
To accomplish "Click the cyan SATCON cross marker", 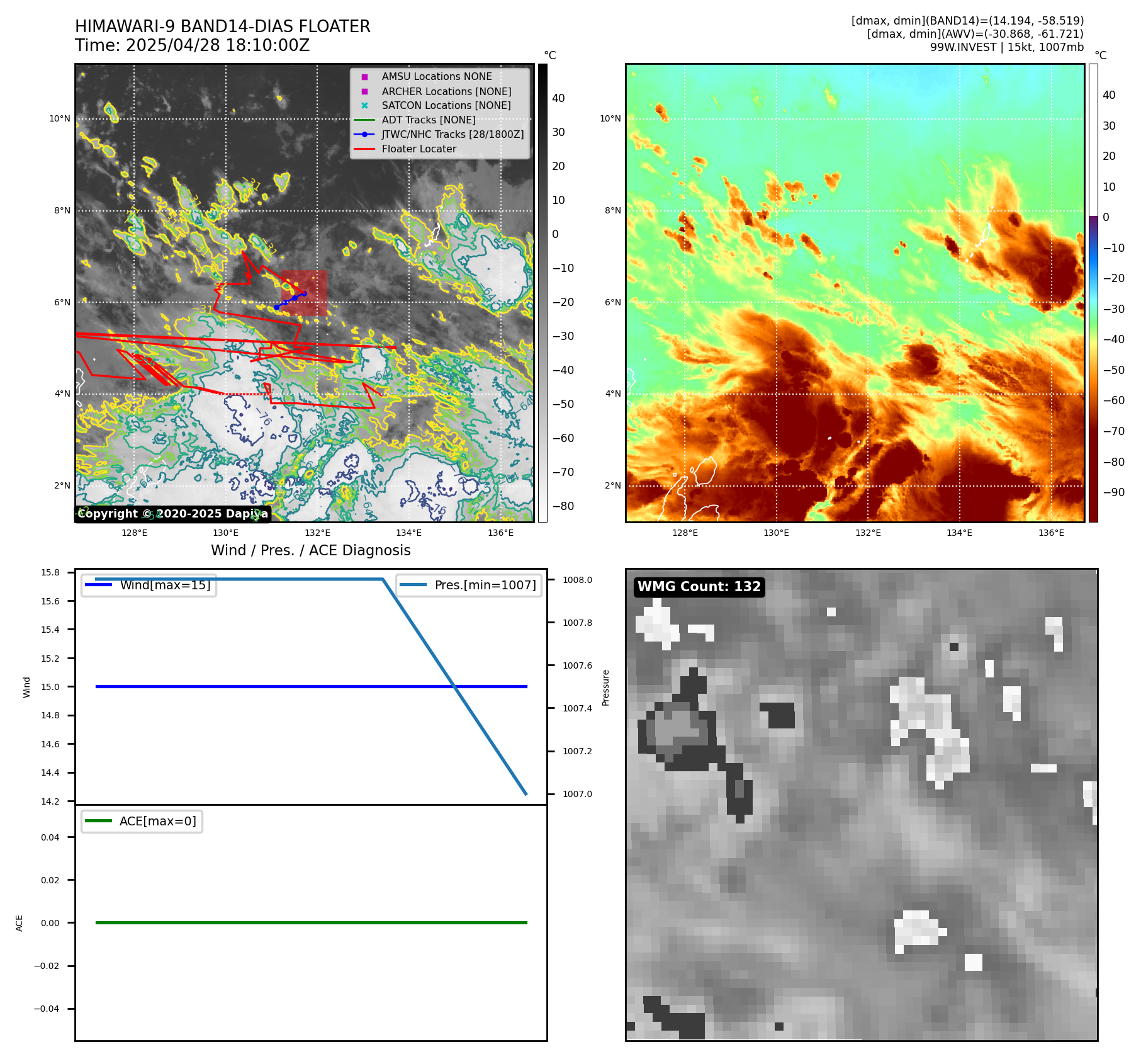I will click(364, 106).
